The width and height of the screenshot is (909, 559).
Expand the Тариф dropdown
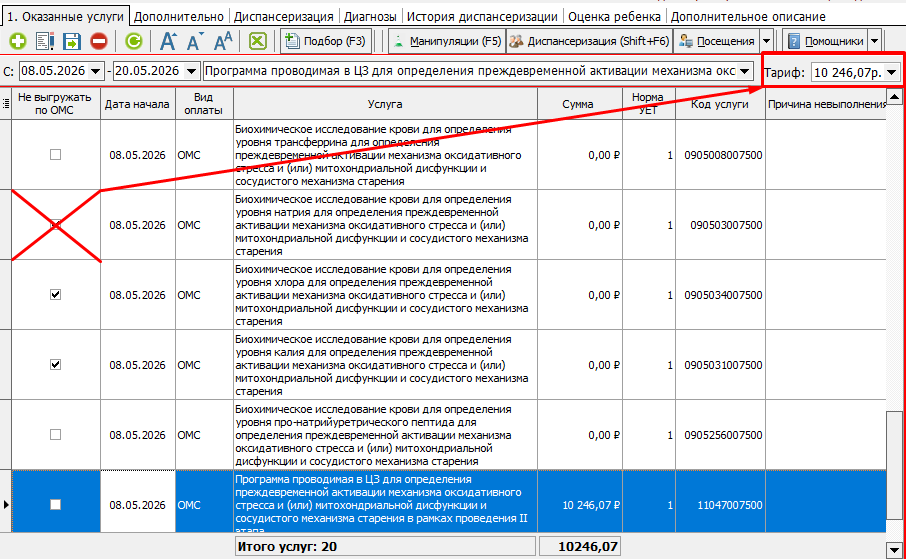(x=892, y=72)
